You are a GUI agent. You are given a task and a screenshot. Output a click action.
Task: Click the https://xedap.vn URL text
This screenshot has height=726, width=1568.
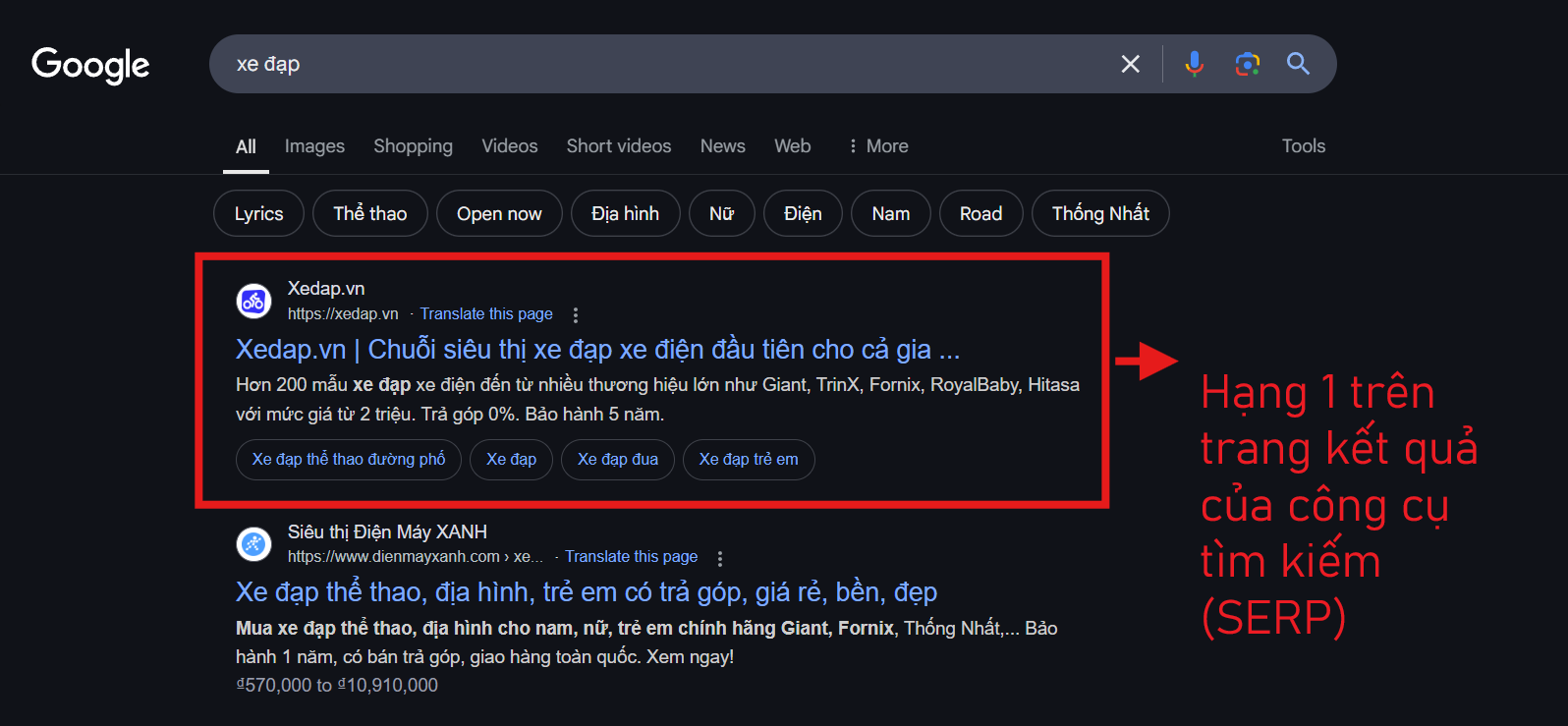(343, 314)
